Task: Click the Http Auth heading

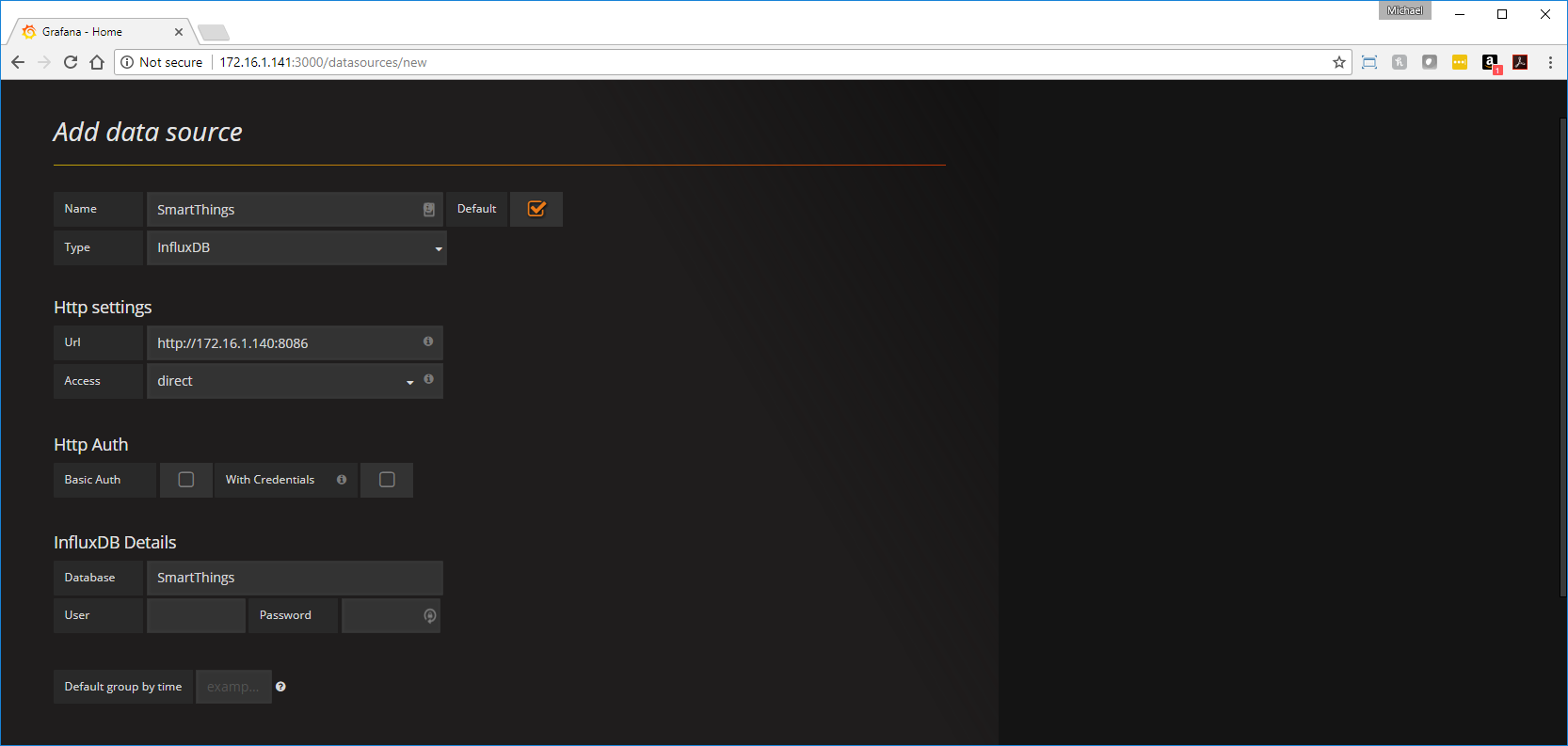Action: (x=90, y=445)
